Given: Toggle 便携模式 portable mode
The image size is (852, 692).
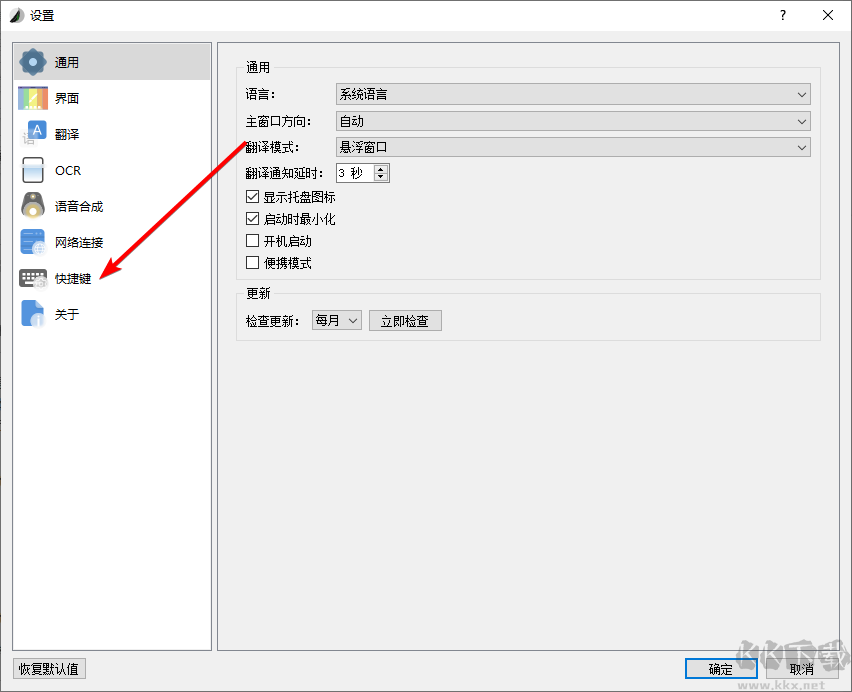Looking at the screenshot, I should coord(252,263).
